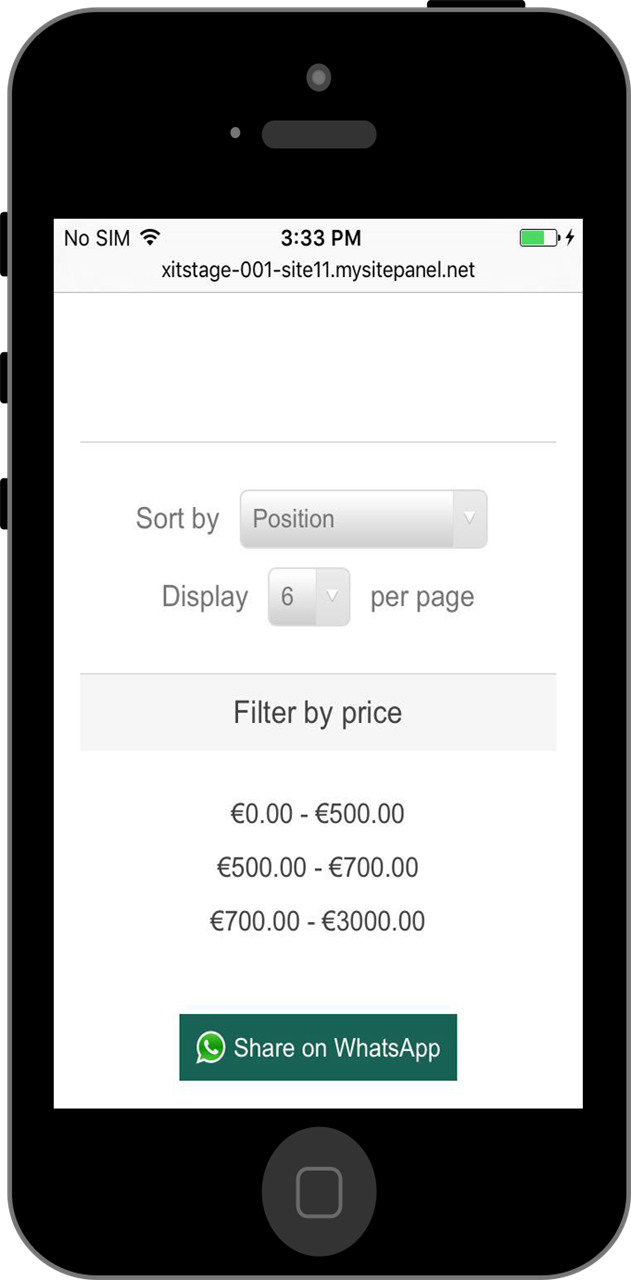Tap the charging bolt icon
The width and height of the screenshot is (631, 1280).
click(x=570, y=238)
